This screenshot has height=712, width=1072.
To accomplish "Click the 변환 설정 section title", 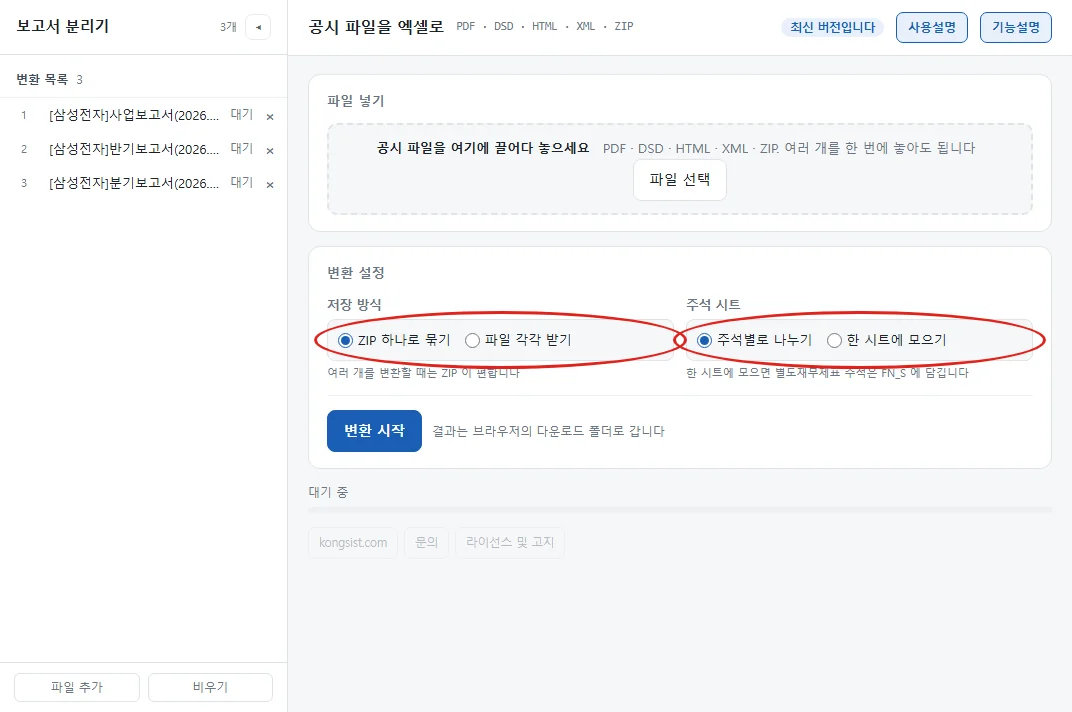I will coord(356,273).
